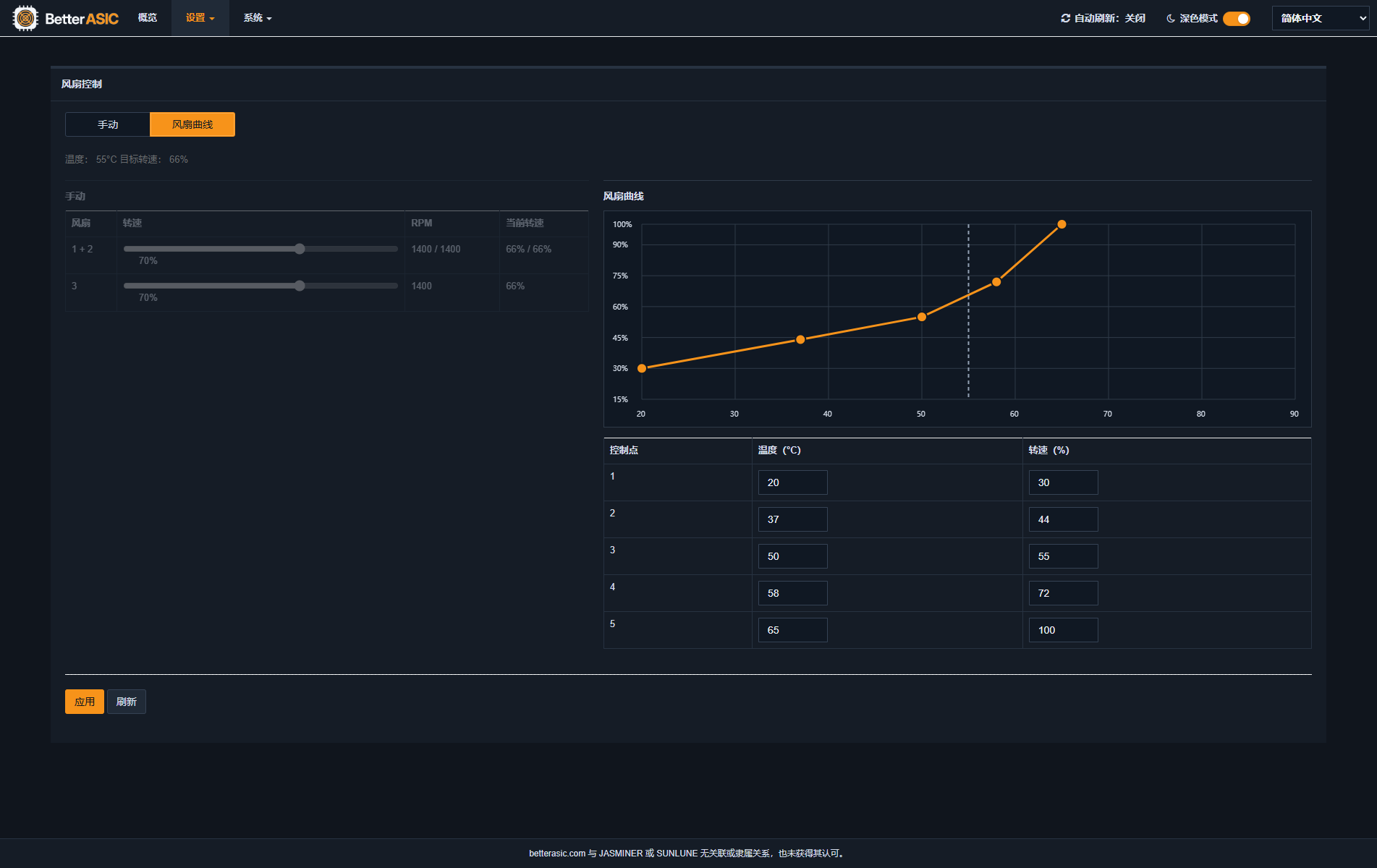Click the curve point at 50°C, 55%
Screen dimensions: 1377x868
click(922, 317)
